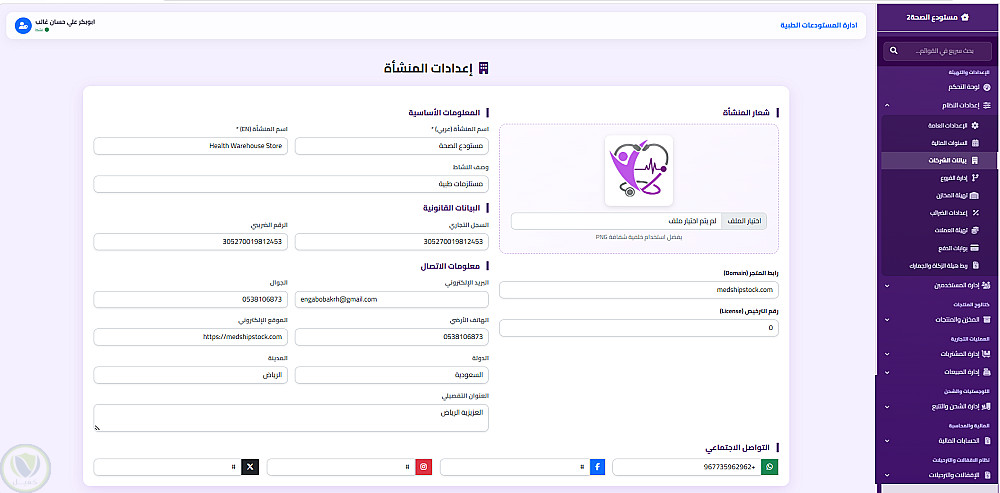This screenshot has height=493, width=1000.
Task: Expand the user management (إدارة المستخدمين) menu
Action: [x=939, y=285]
